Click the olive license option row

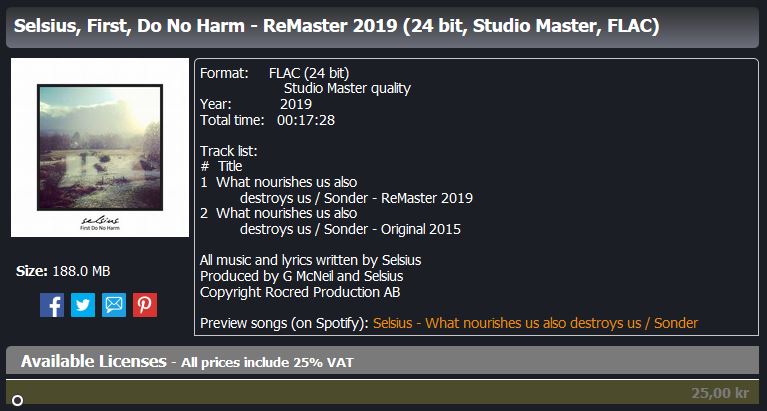click(x=383, y=392)
